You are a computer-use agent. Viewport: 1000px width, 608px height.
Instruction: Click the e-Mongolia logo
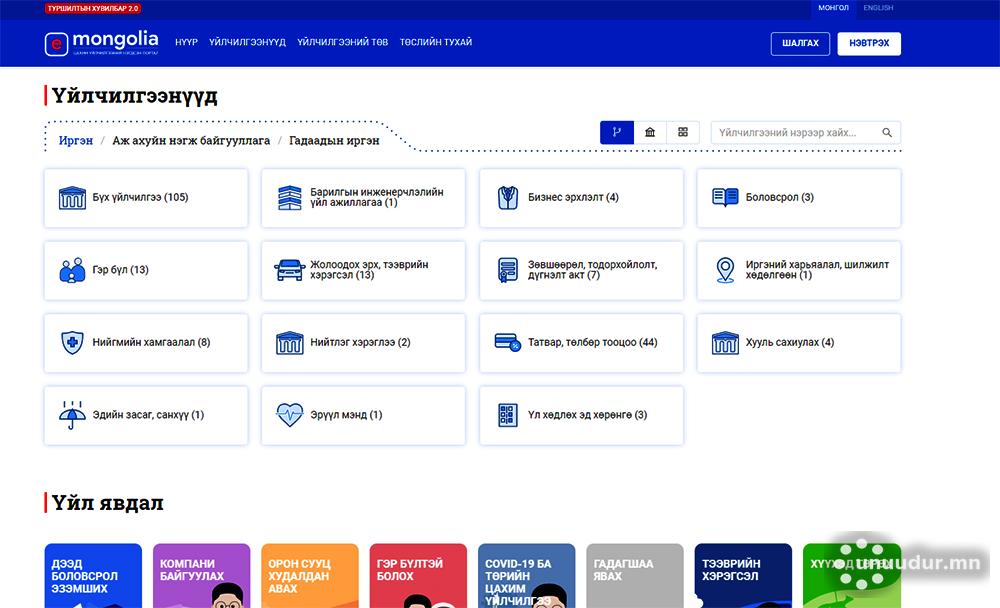click(101, 43)
